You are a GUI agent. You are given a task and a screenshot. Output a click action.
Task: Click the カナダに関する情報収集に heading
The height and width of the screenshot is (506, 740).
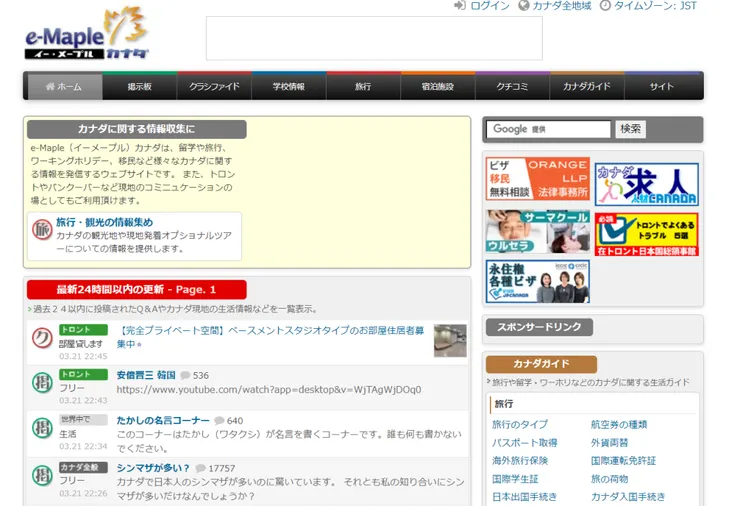[136, 129]
